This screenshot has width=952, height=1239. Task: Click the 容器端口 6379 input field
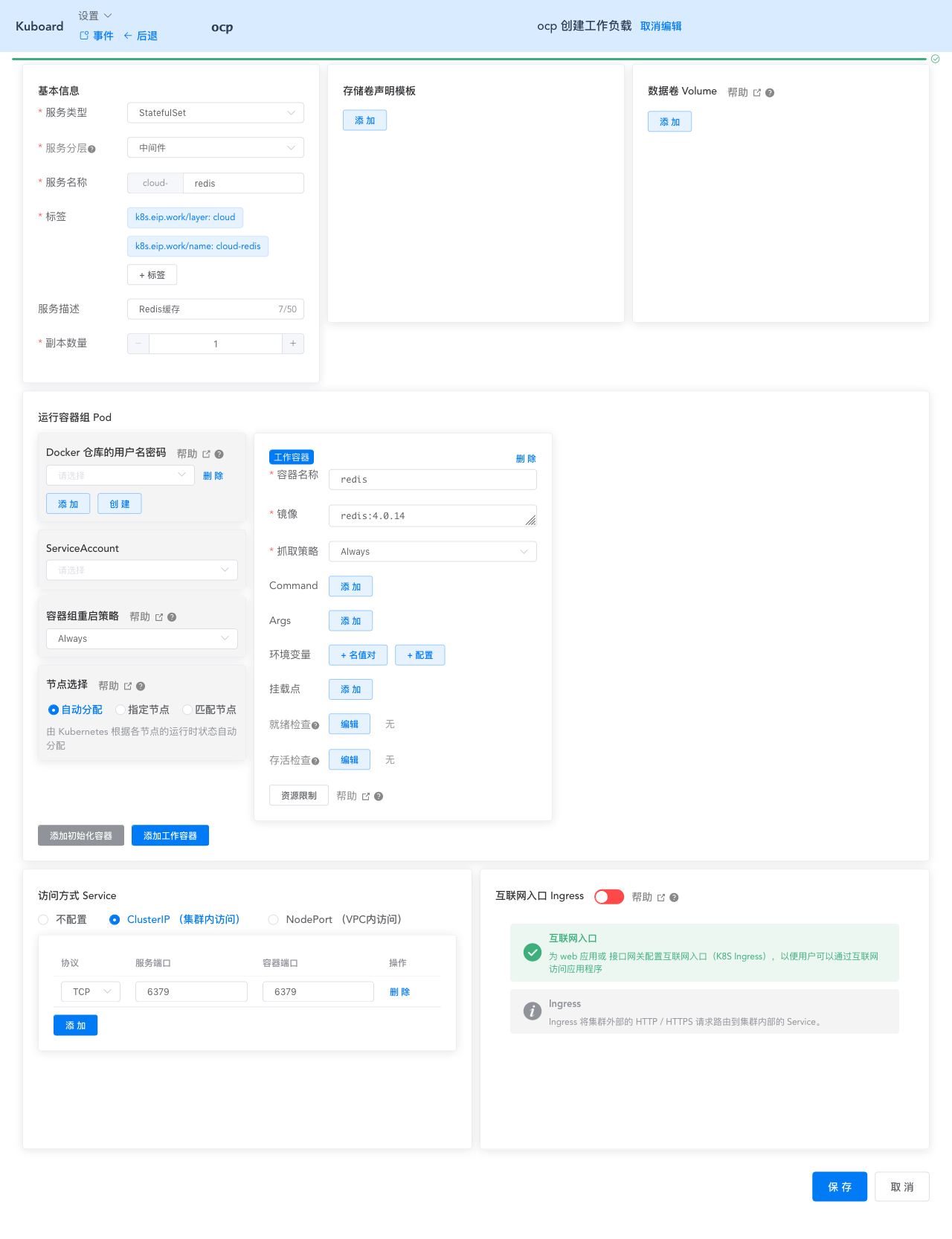(318, 992)
